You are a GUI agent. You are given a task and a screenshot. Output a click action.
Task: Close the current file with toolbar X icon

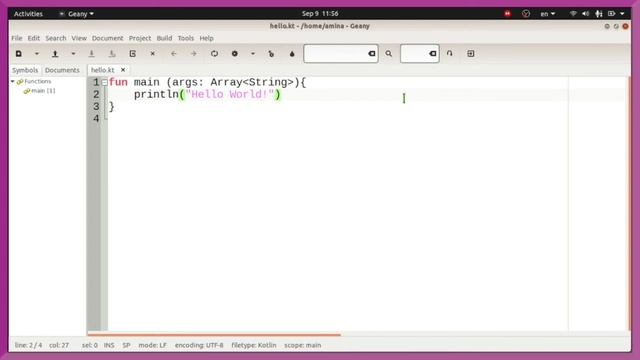click(153, 53)
